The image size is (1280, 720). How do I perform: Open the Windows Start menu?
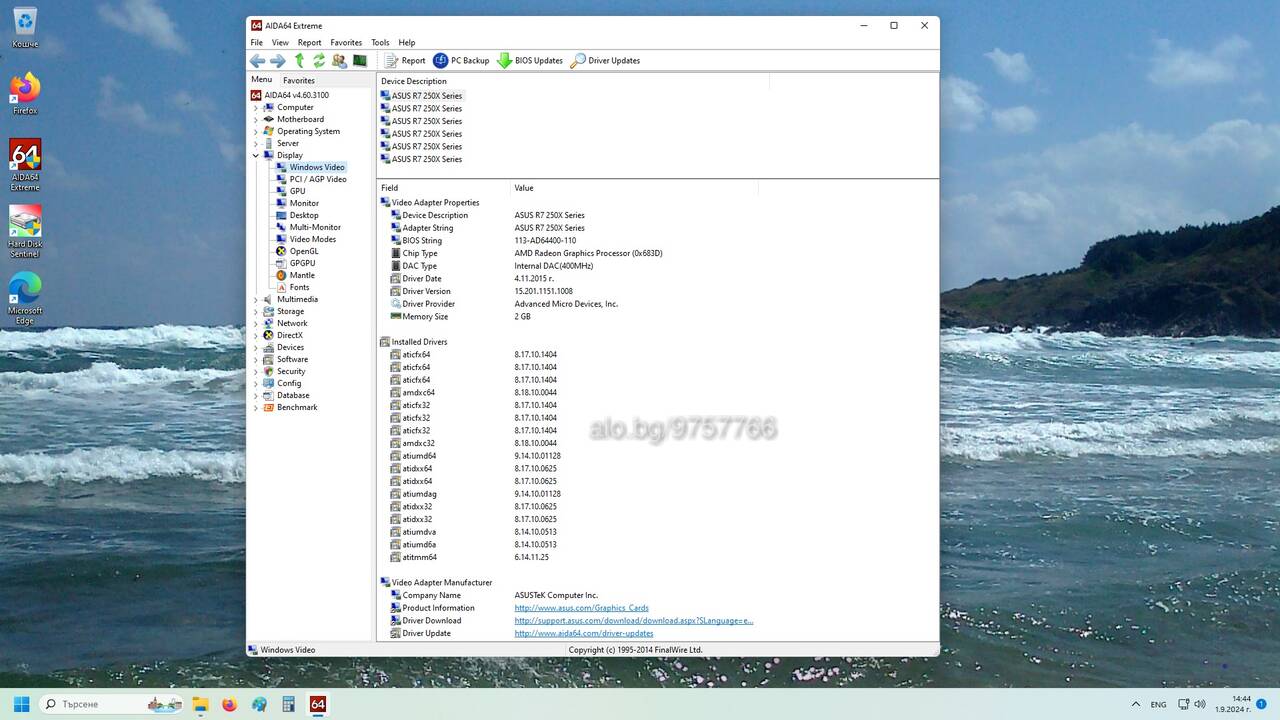[x=21, y=704]
